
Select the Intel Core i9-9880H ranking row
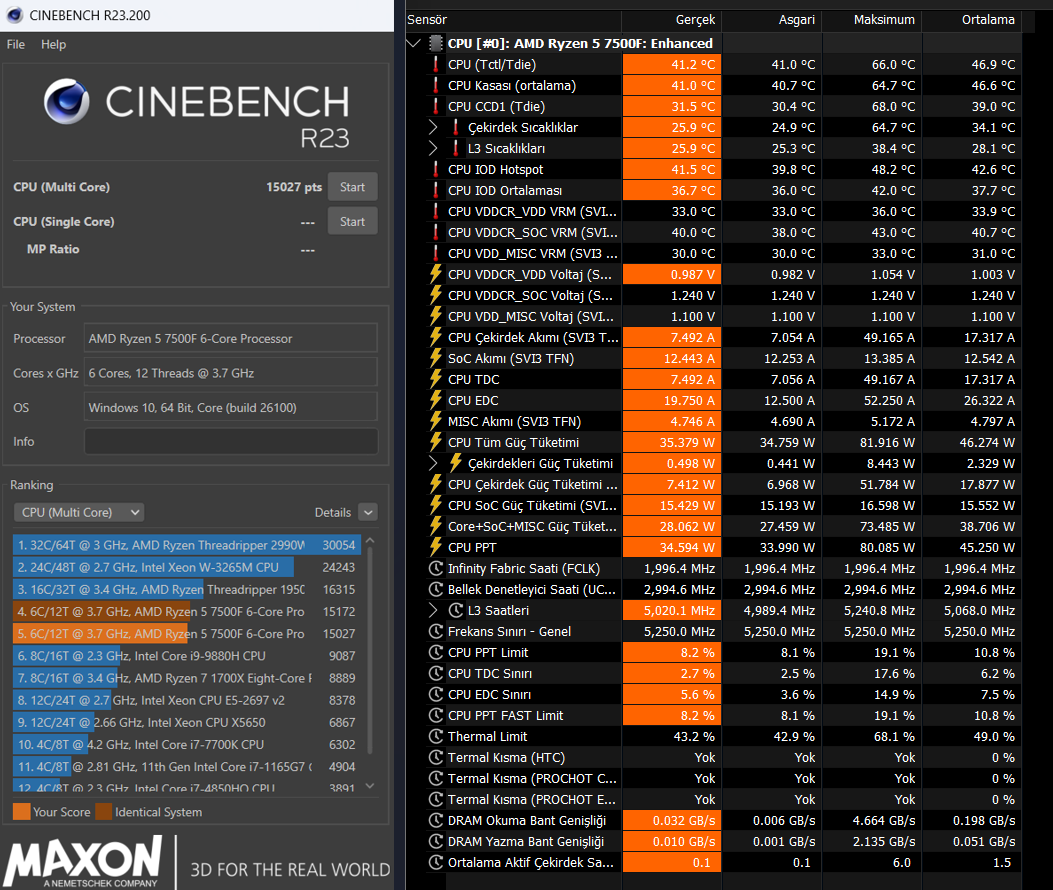pyautogui.click(x=186, y=656)
